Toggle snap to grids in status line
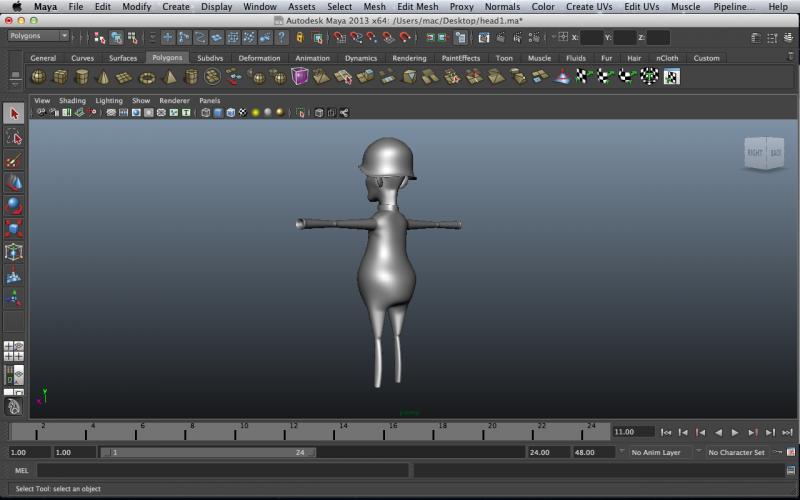This screenshot has height=500, width=800. [341, 37]
